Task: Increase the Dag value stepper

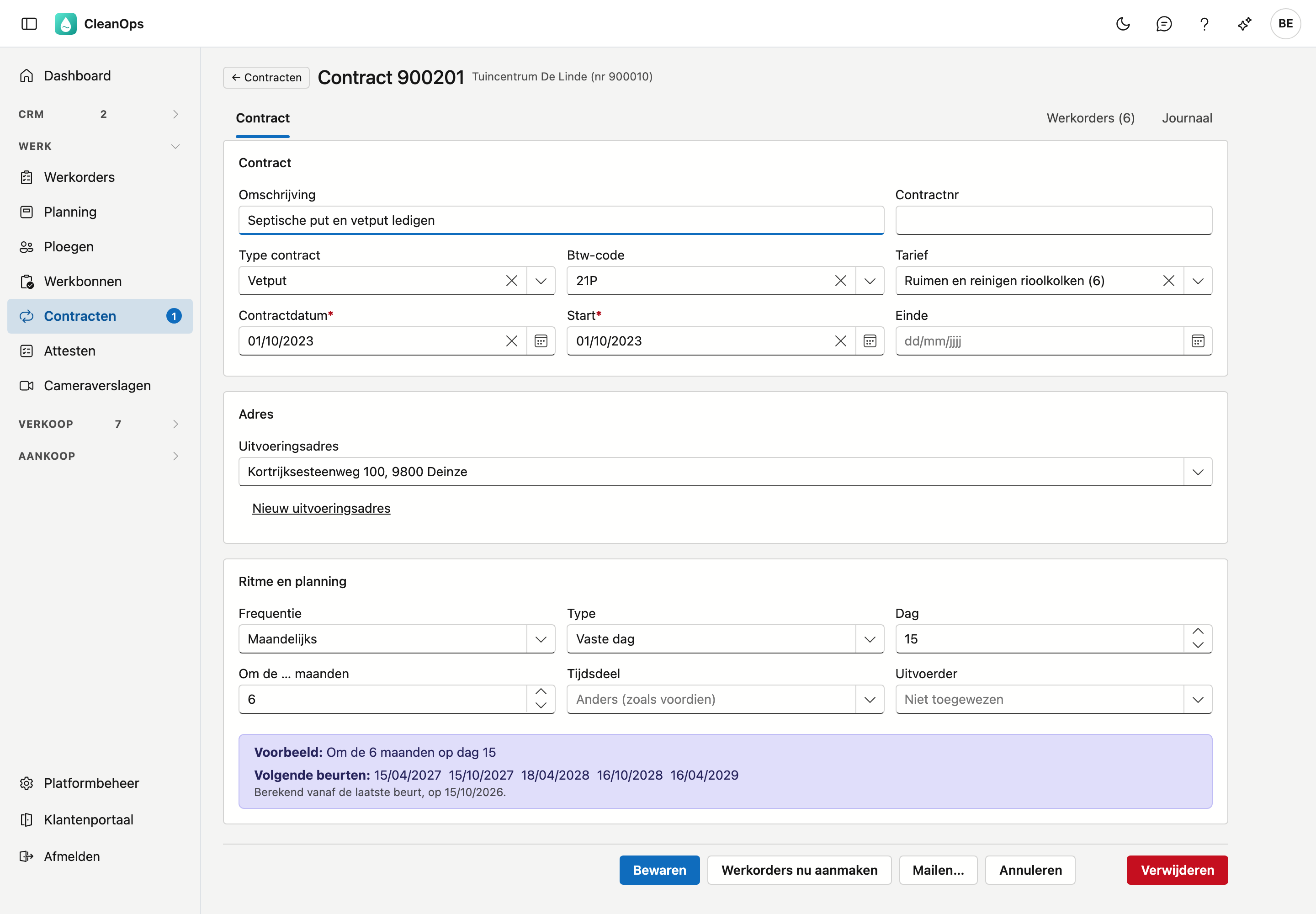Action: pyautogui.click(x=1198, y=632)
